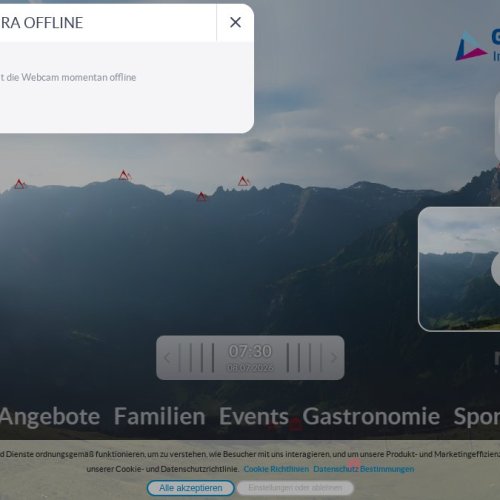Image resolution: width=500 pixels, height=500 pixels.
Task: Select the 07:30 time display
Action: 250,351
